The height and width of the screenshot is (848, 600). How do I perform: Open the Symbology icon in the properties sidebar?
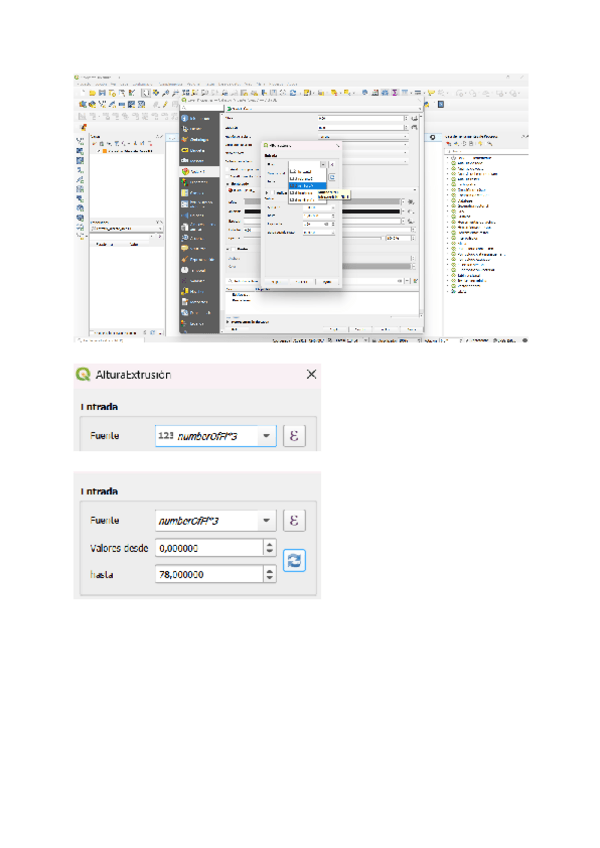pyautogui.click(x=186, y=139)
